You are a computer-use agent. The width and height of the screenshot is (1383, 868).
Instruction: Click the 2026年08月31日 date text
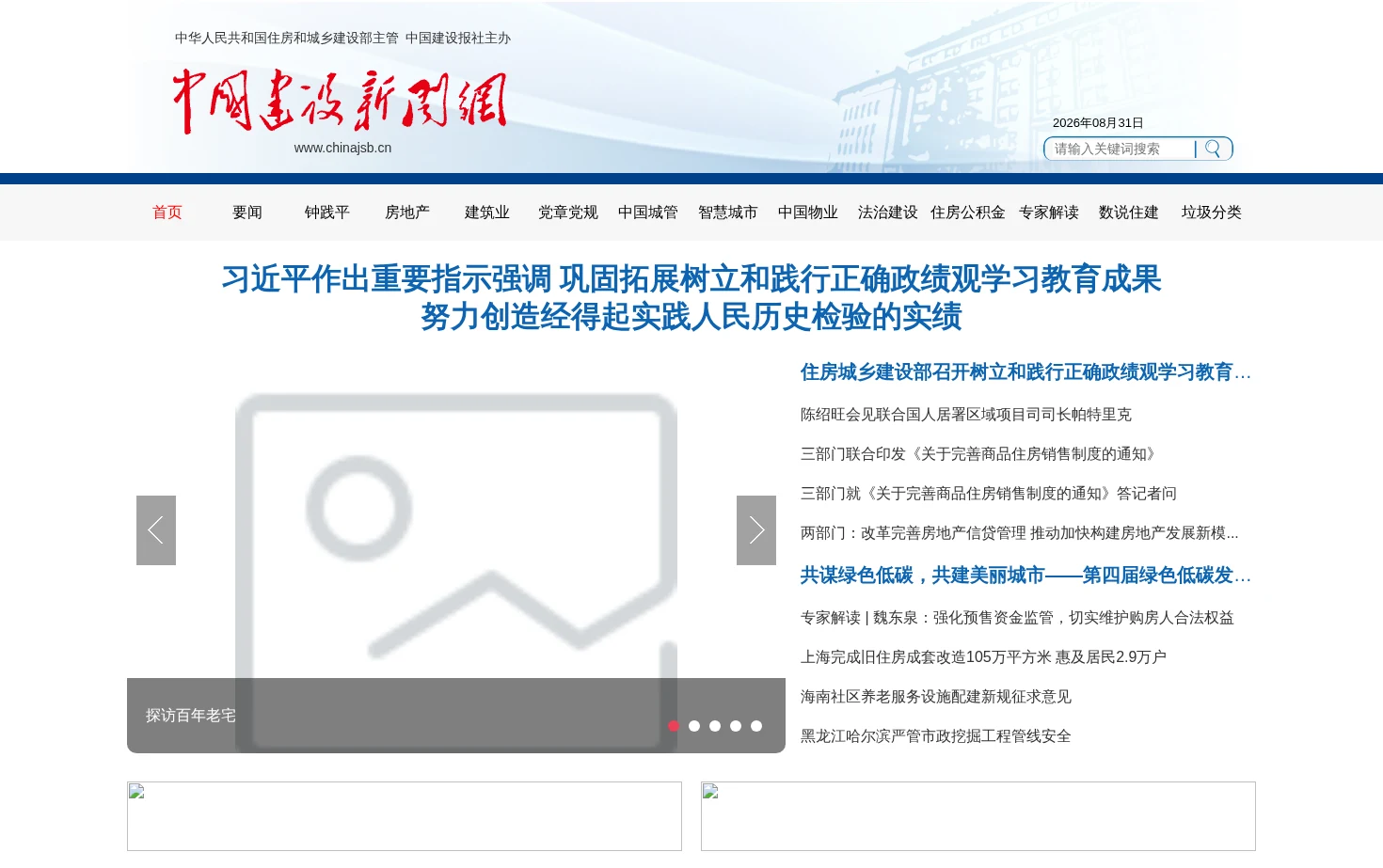click(1098, 123)
